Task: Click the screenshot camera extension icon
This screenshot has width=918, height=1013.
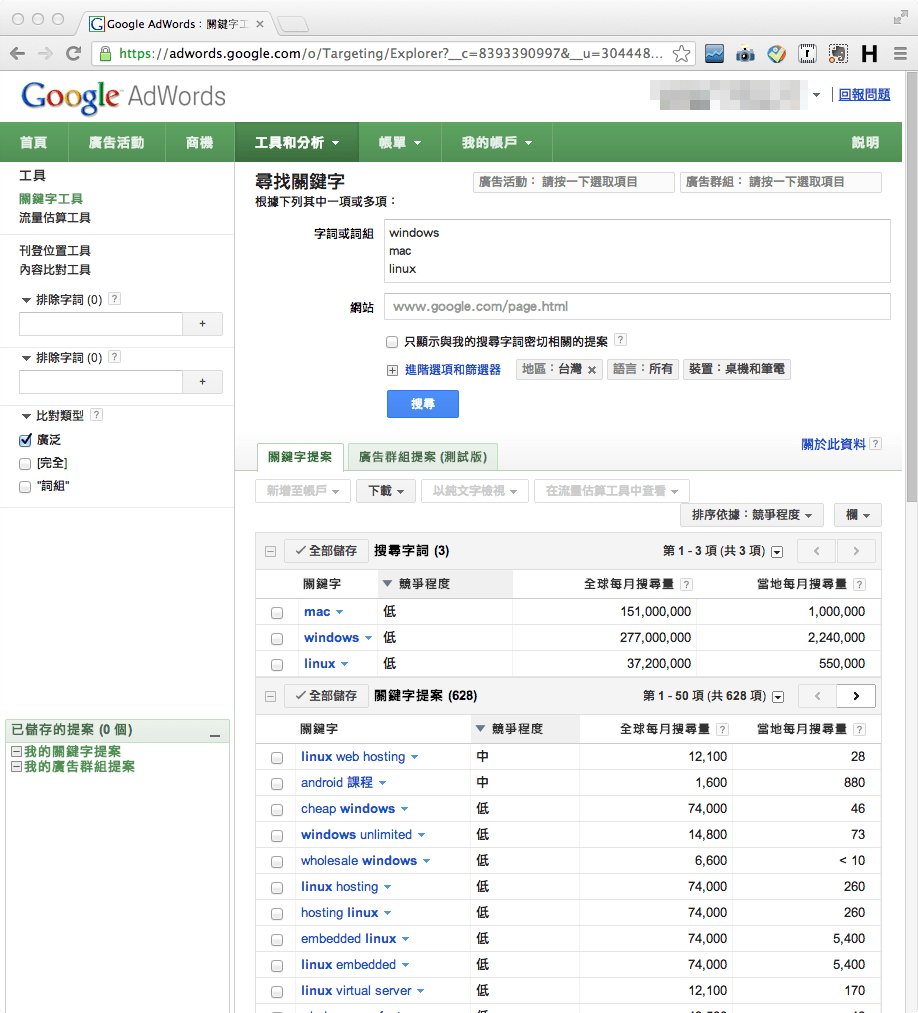Action: pyautogui.click(x=744, y=54)
